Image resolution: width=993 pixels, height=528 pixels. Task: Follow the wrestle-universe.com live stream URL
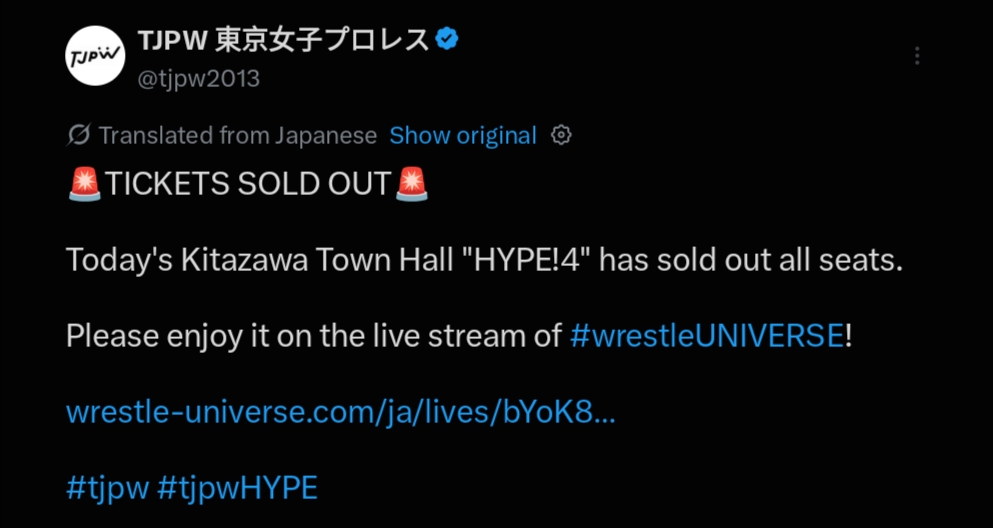[341, 413]
